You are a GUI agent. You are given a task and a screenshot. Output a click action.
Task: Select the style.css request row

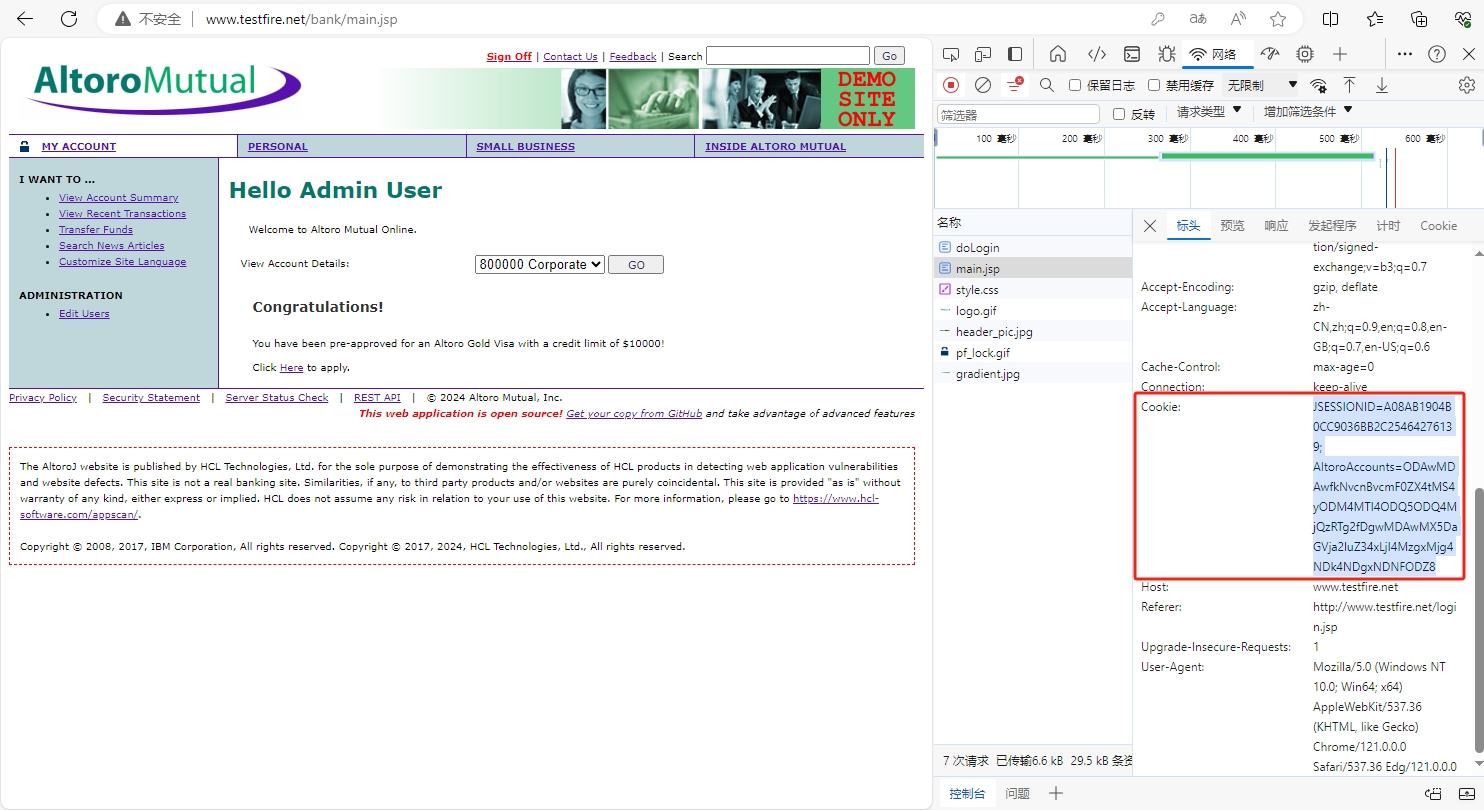pos(1034,290)
